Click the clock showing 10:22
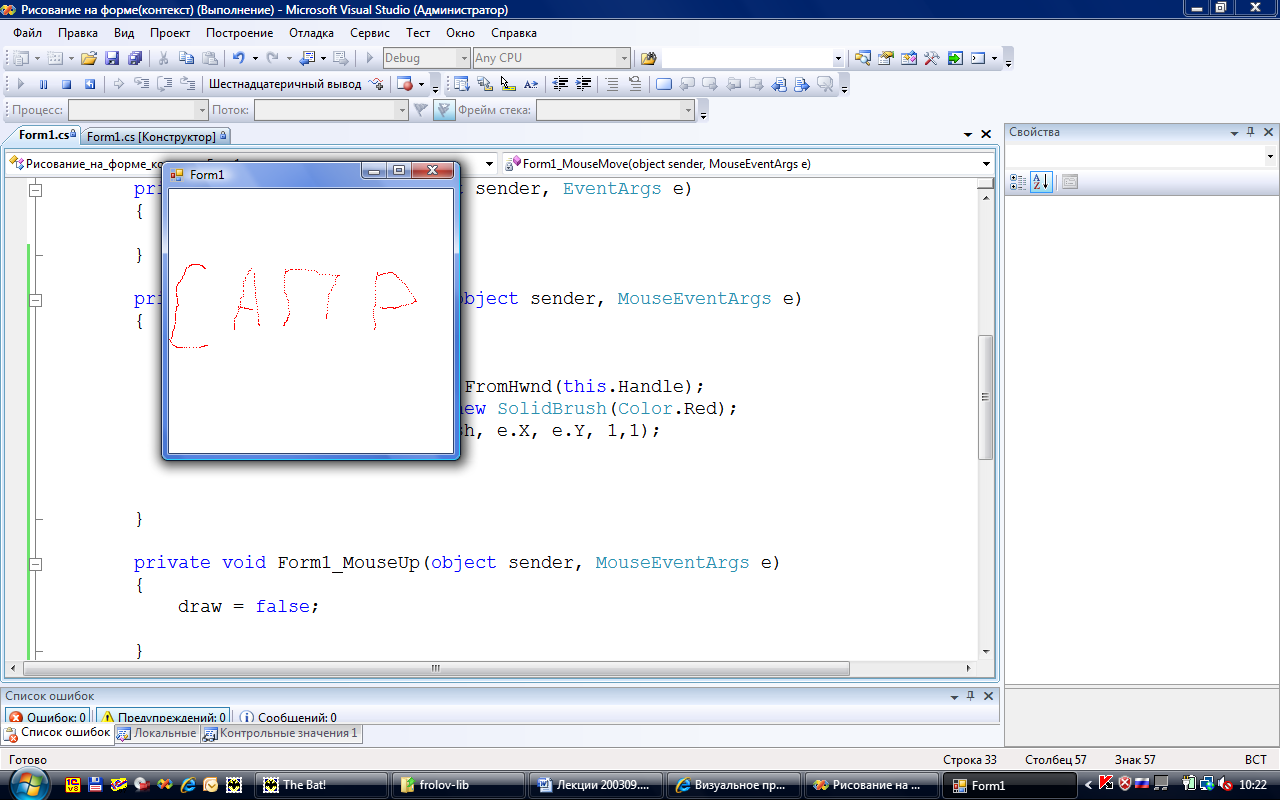The width and height of the screenshot is (1280, 800). [1252, 785]
